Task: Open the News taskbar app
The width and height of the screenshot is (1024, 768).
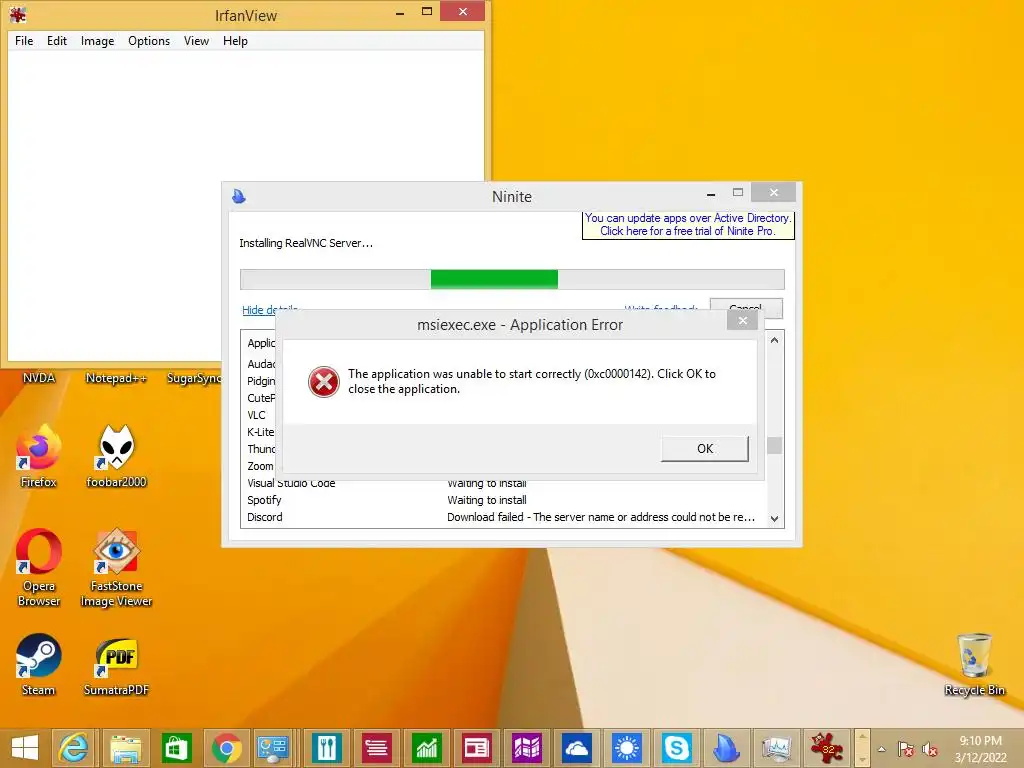Action: [x=476, y=748]
